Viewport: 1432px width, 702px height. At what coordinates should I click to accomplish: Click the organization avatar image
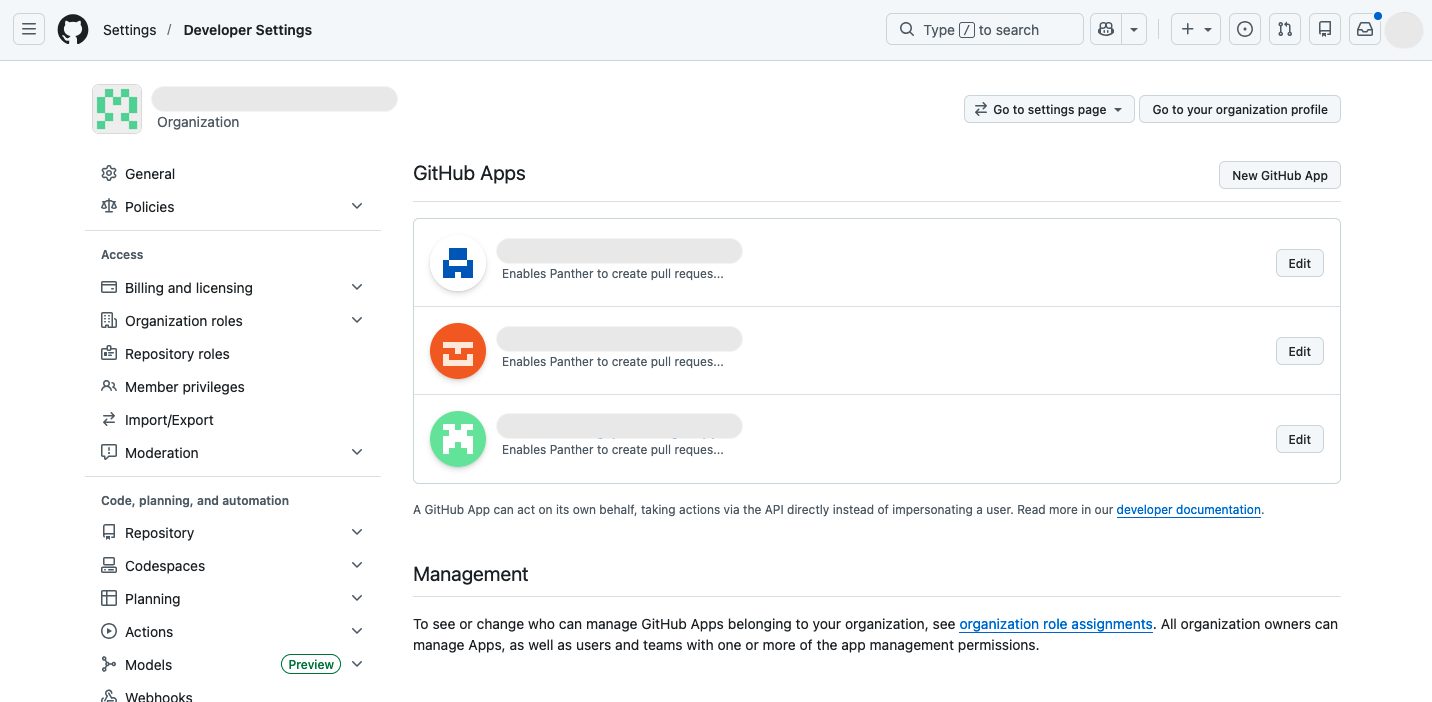[117, 109]
